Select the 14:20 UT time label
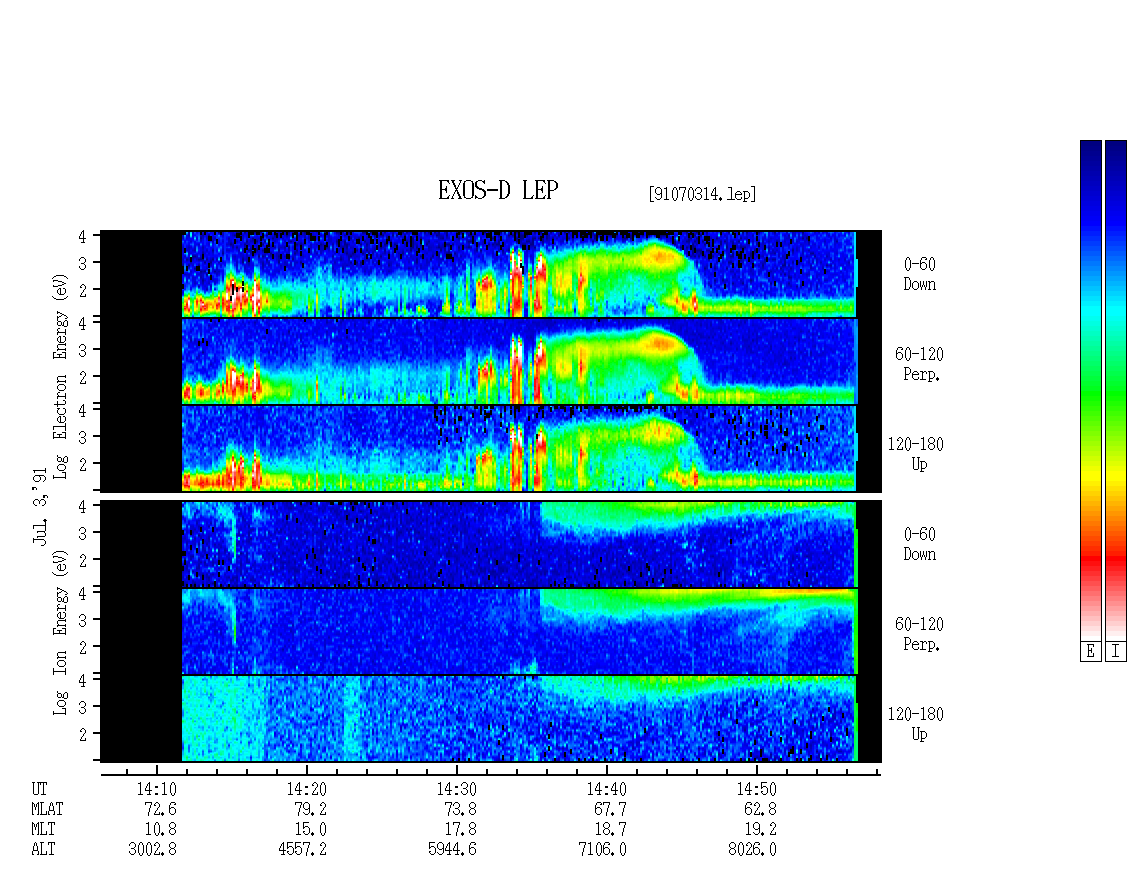1130x875 pixels. click(306, 789)
